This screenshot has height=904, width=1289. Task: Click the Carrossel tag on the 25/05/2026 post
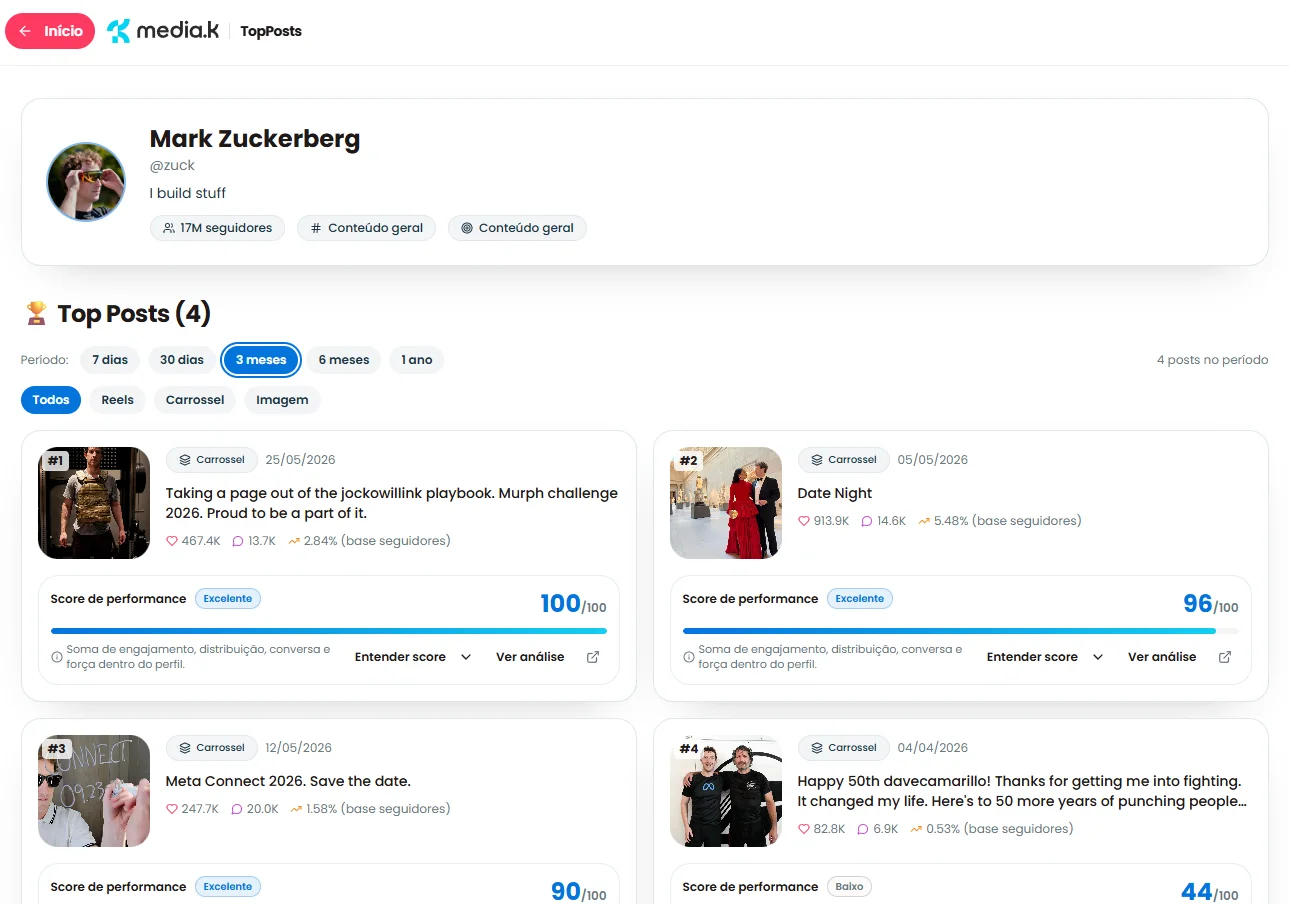coord(212,460)
